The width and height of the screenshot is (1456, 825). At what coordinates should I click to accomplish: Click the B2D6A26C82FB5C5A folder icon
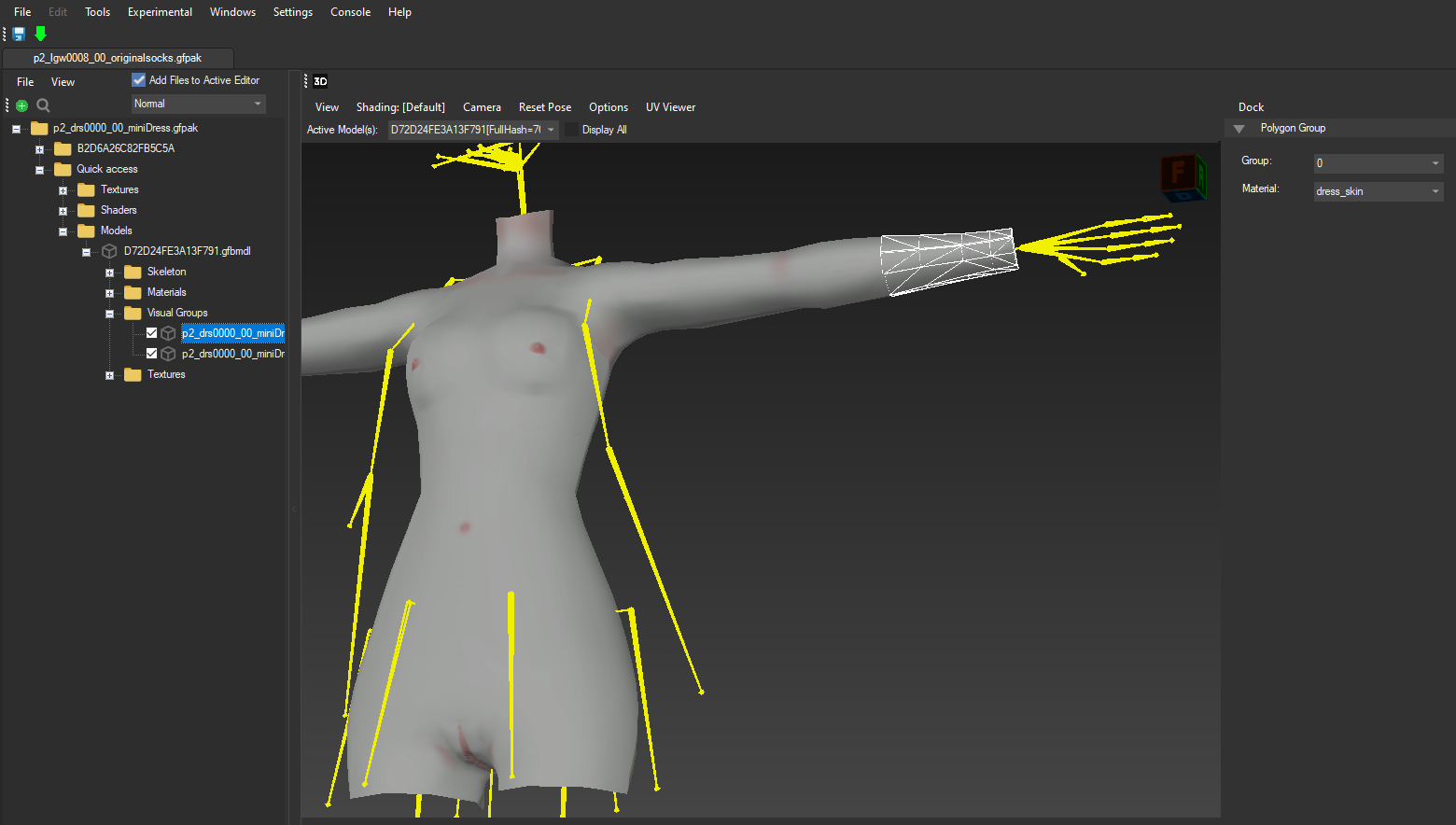(63, 148)
